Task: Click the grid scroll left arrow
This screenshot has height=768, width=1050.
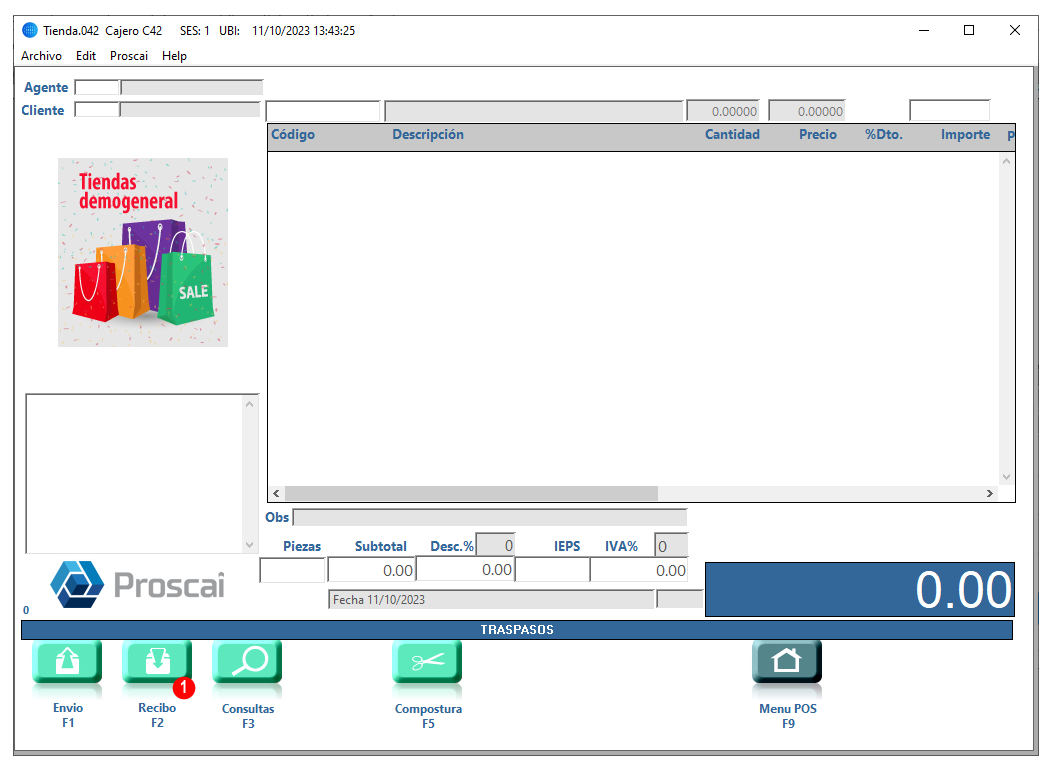Action: pos(276,493)
